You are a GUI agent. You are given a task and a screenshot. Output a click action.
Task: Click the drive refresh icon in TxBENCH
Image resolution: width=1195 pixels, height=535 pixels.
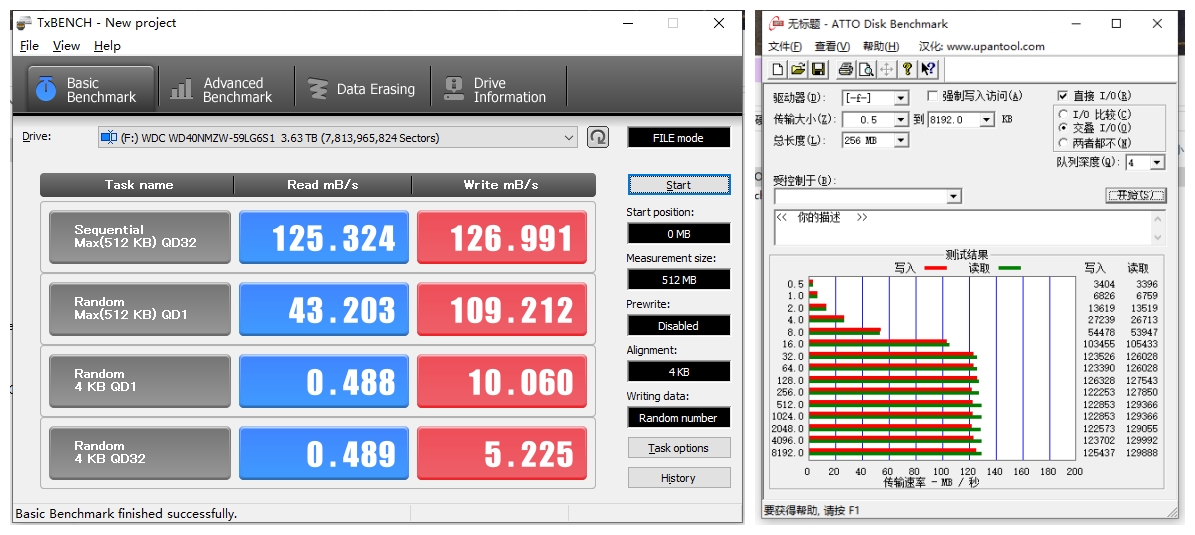pyautogui.click(x=598, y=137)
